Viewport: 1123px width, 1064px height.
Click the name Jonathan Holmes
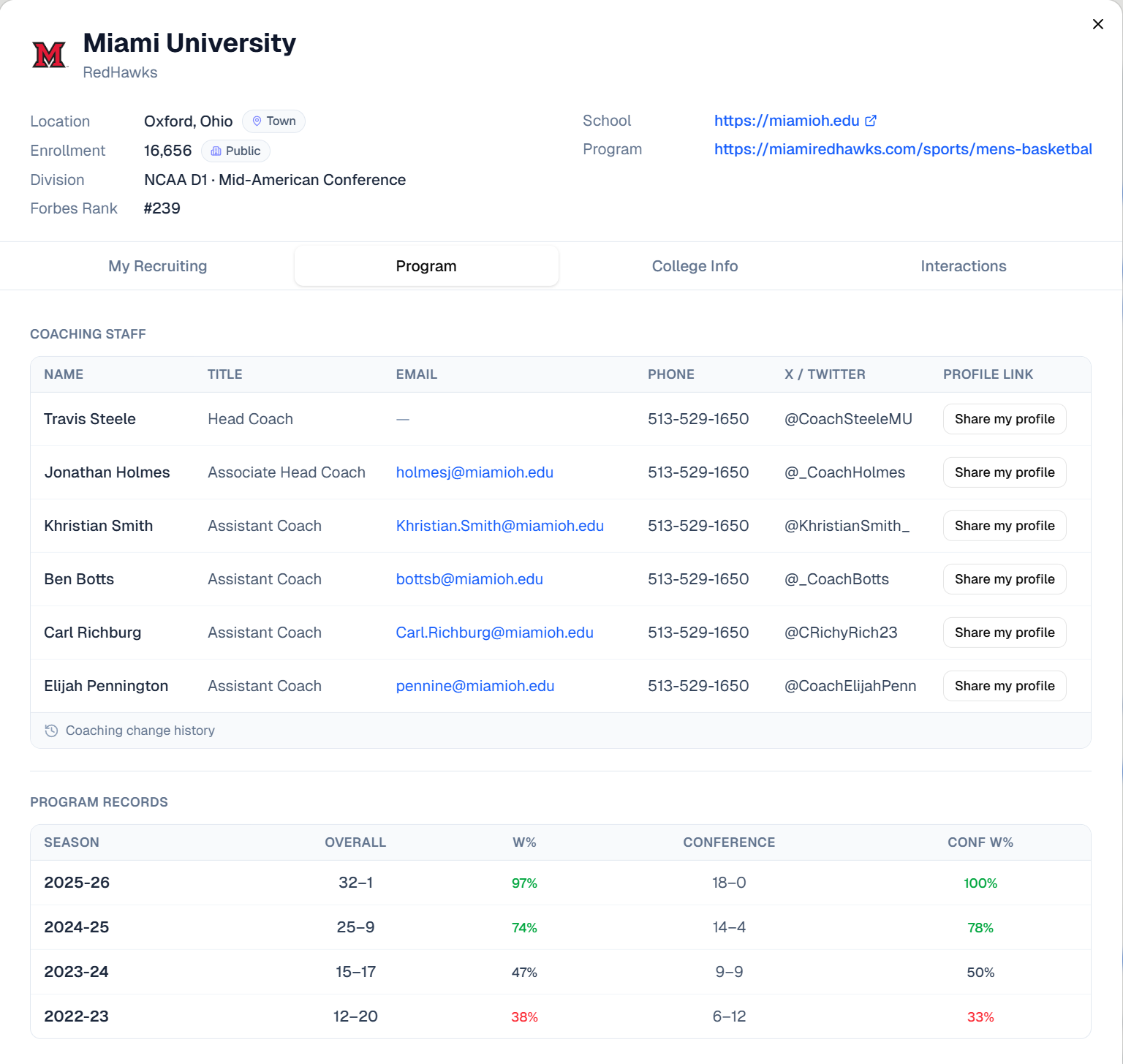[107, 472]
